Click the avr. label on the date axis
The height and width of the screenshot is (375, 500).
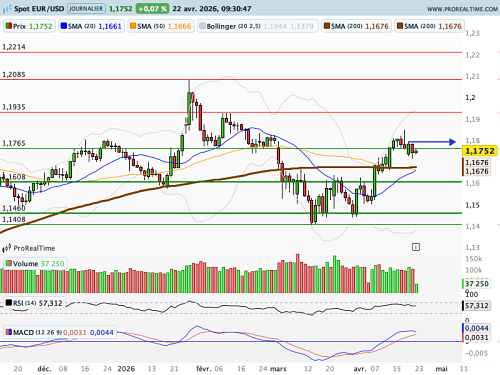point(360,369)
